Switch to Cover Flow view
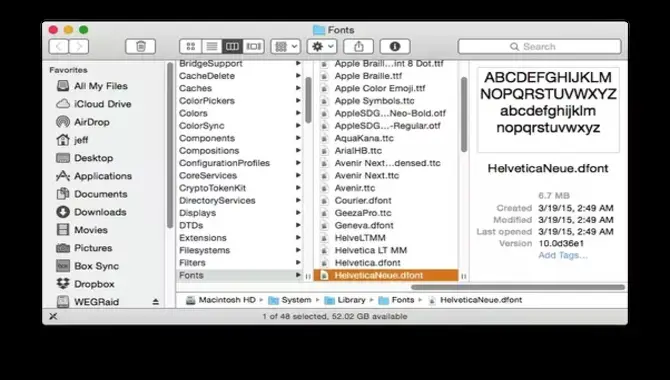 (253, 47)
